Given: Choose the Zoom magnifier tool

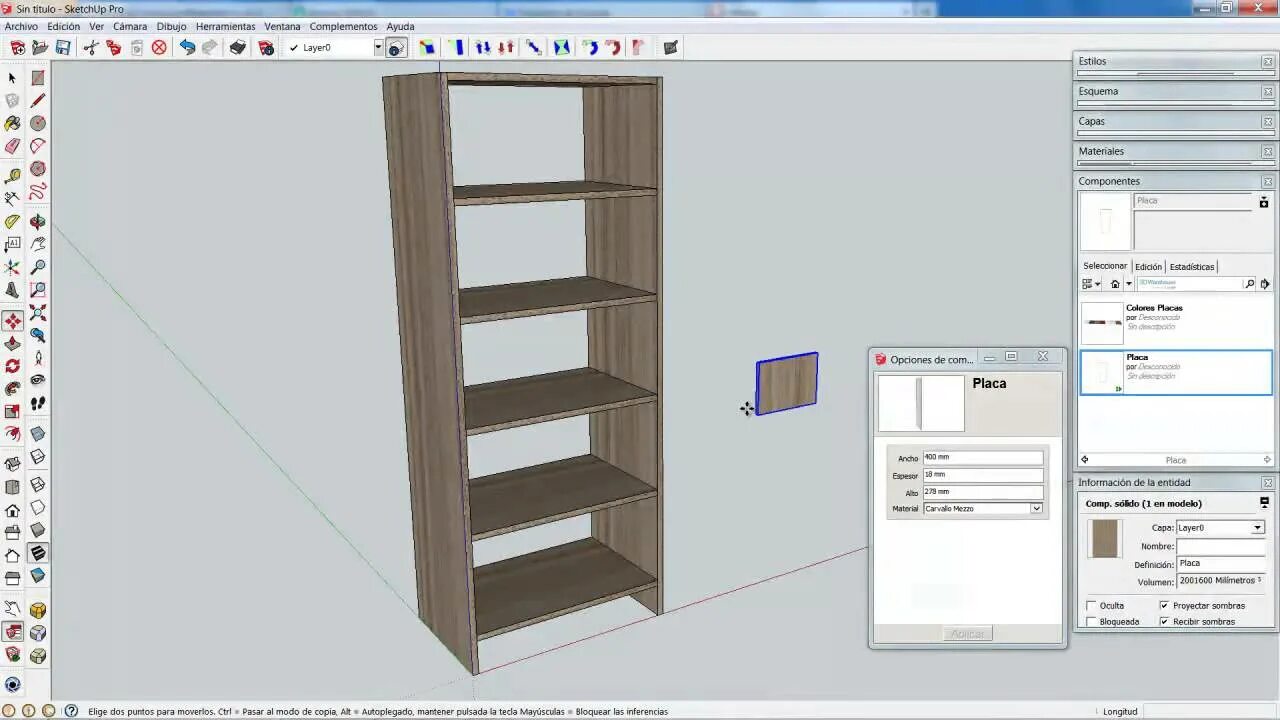Looking at the screenshot, I should (37, 267).
